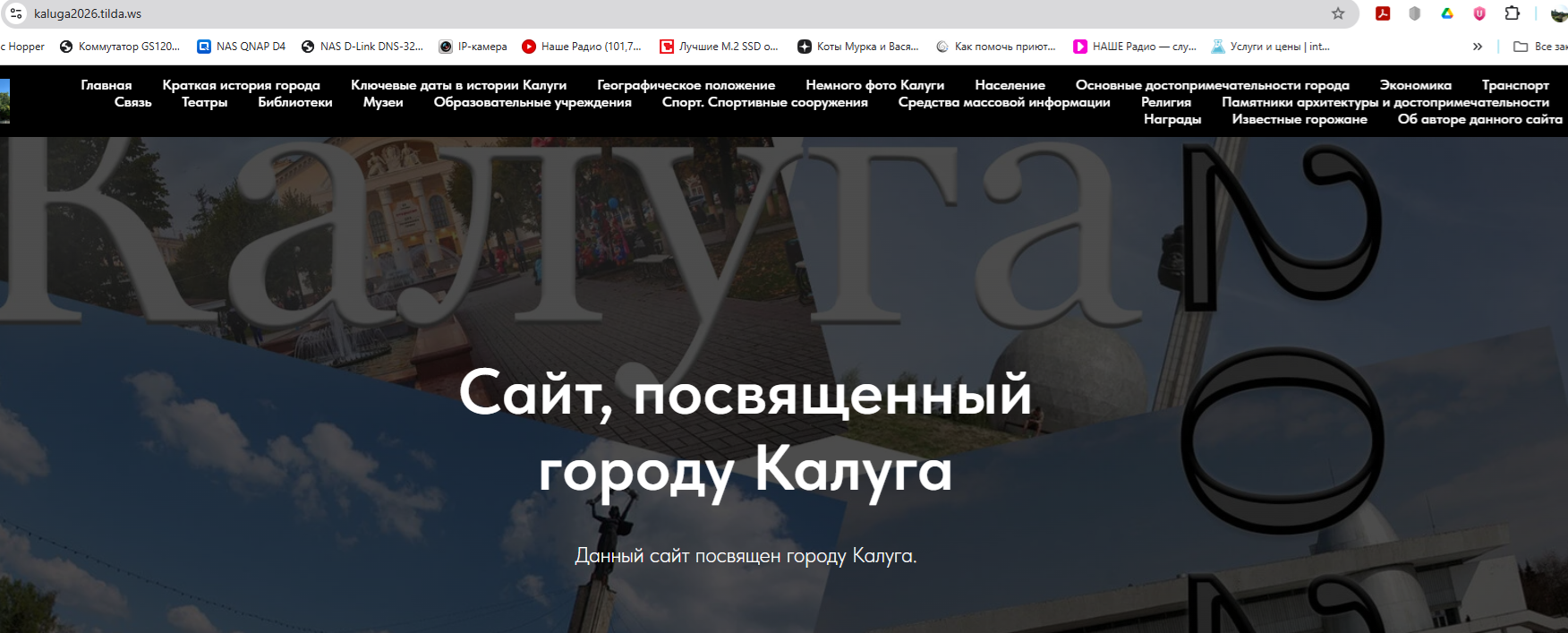The width and height of the screenshot is (1568, 633).
Task: Open Спорт. Спортивные сооружения menu item
Action: coord(765,102)
